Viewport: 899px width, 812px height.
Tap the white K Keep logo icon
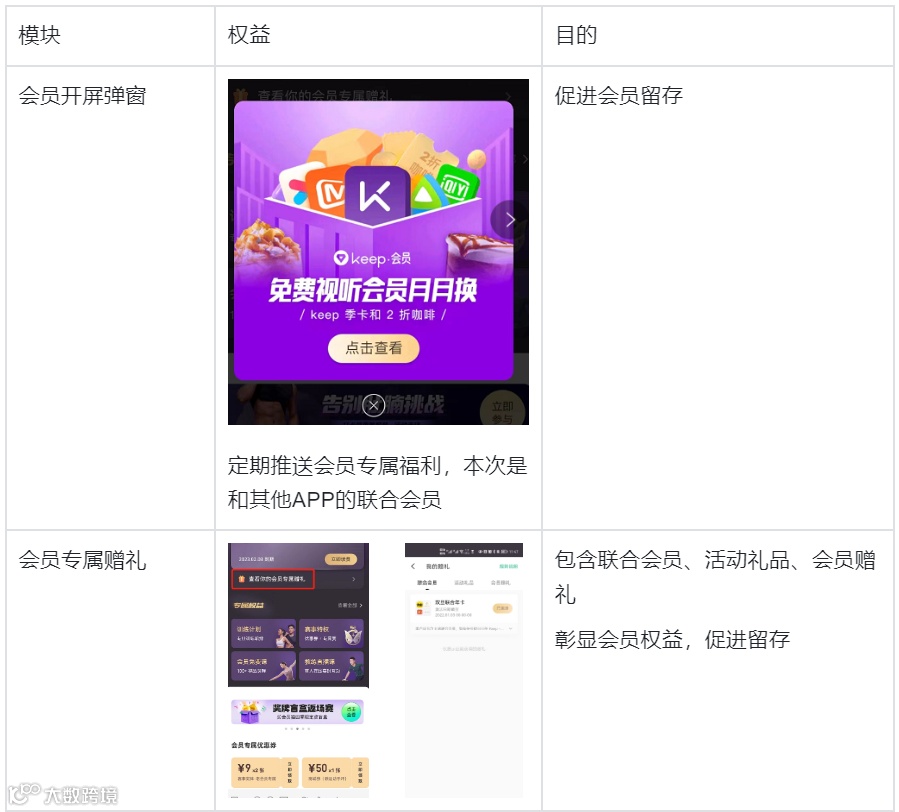coord(376,196)
